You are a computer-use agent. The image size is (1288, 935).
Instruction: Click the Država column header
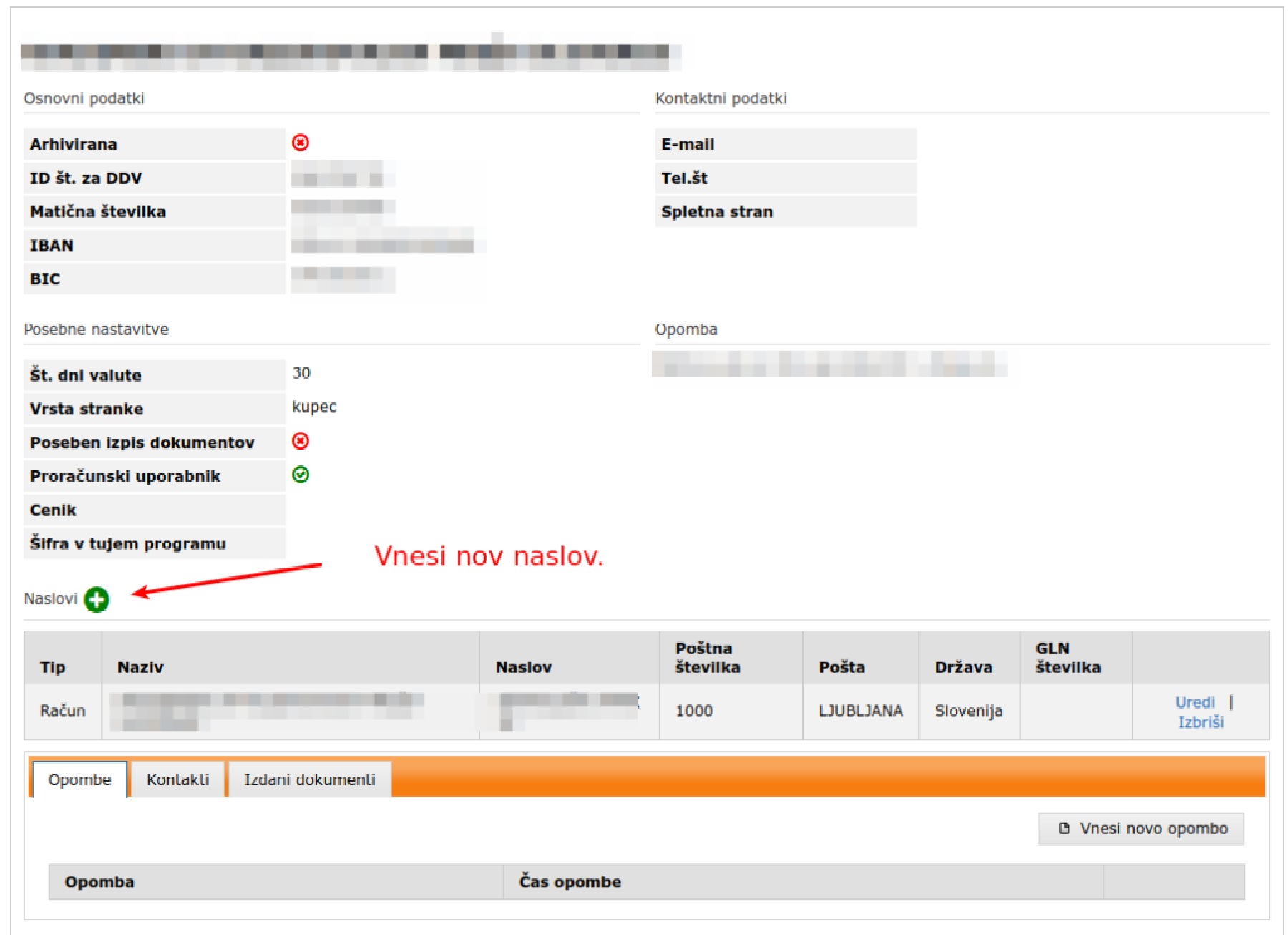point(963,667)
